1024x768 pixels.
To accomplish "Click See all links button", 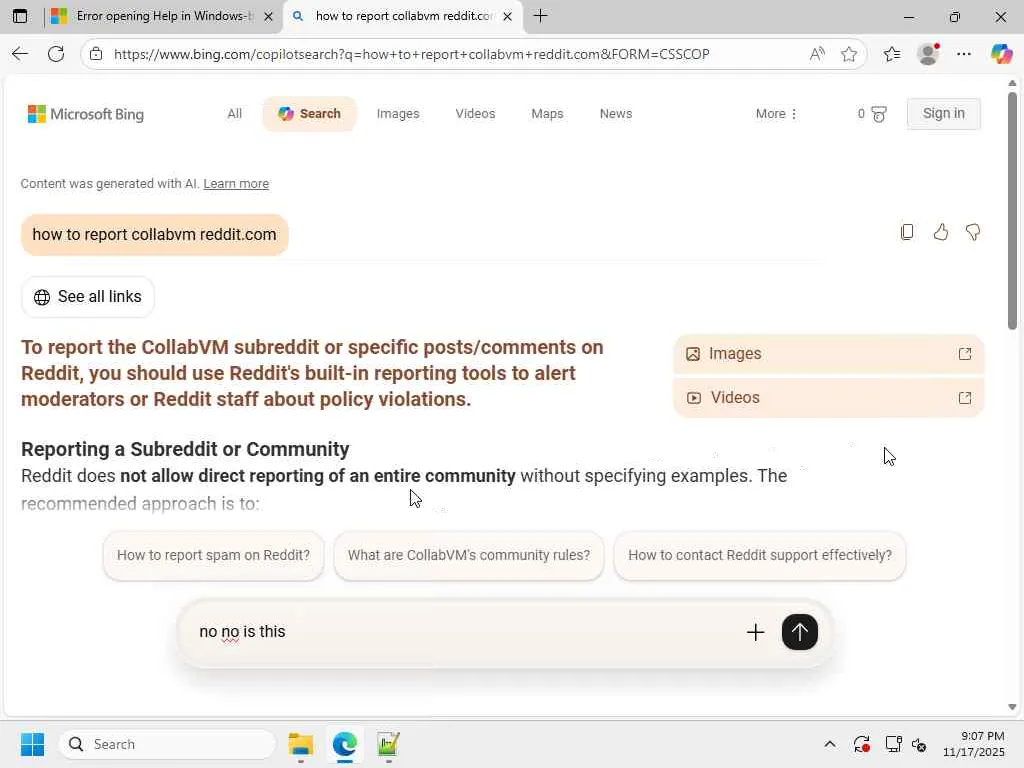I will click(88, 297).
